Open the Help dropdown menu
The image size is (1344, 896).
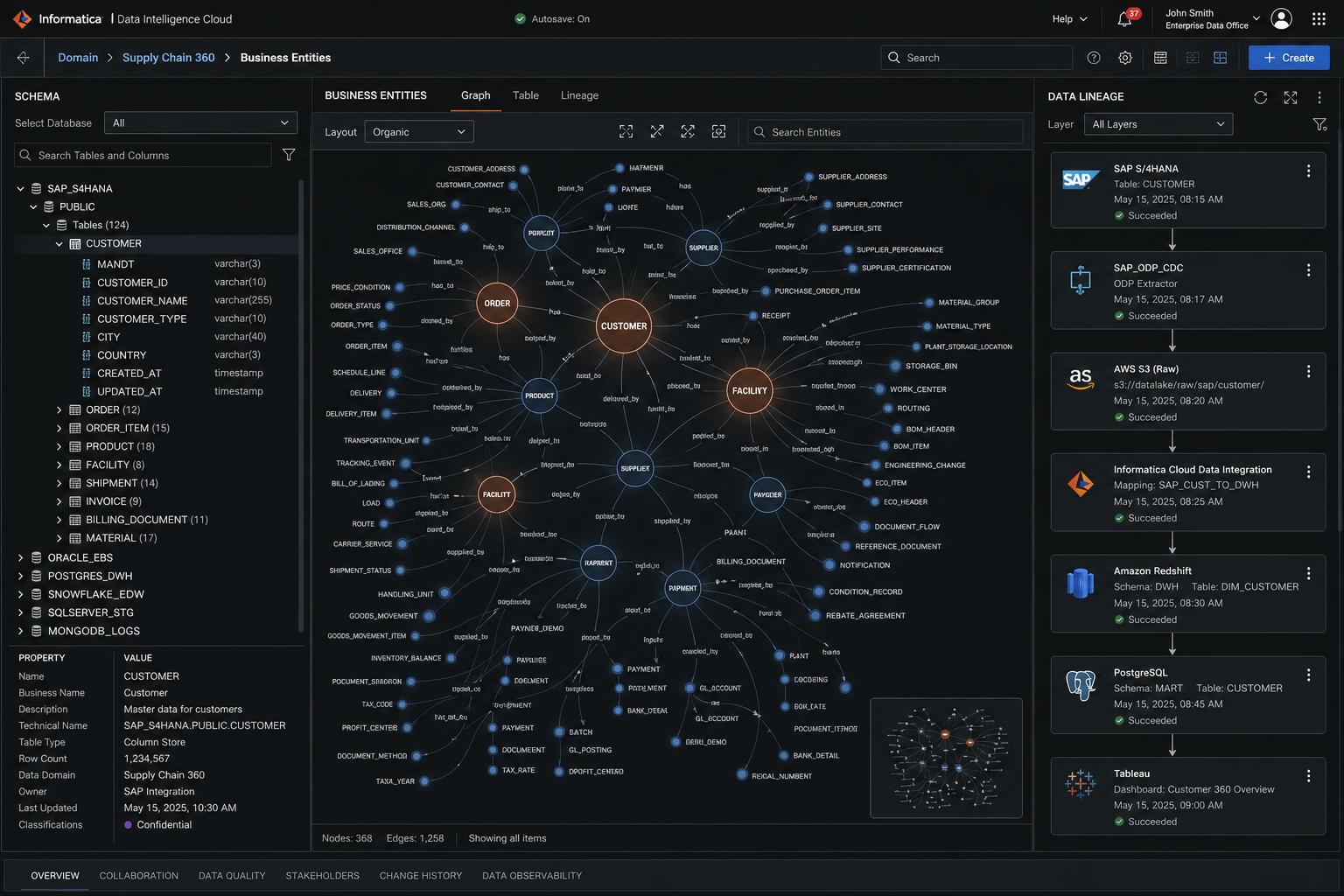click(x=1069, y=19)
